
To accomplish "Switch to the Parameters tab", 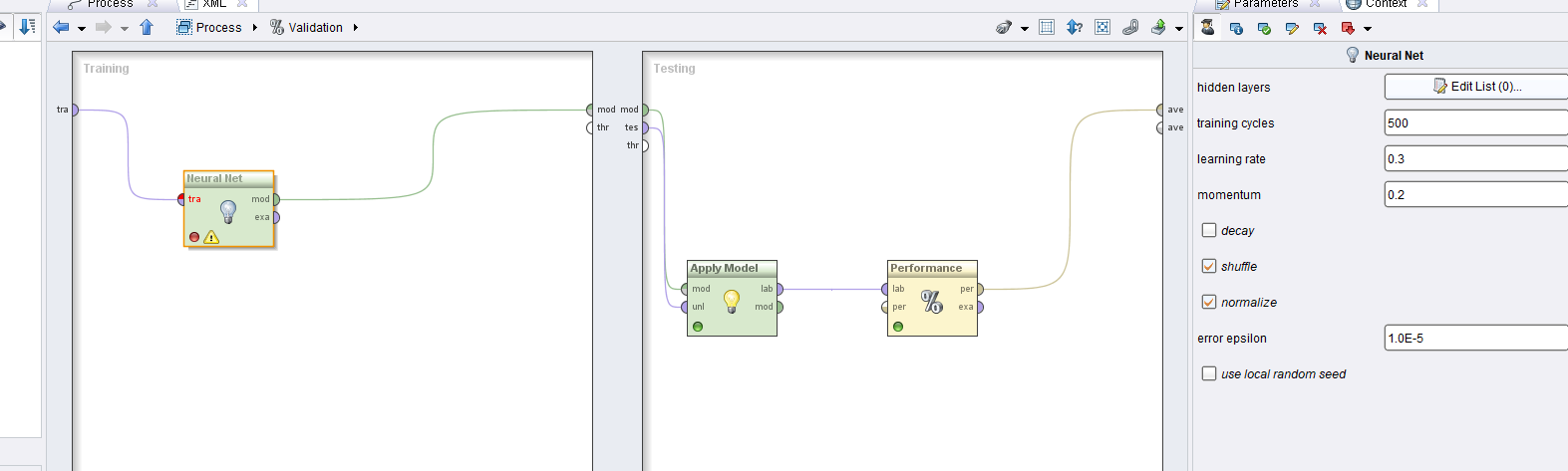I will (x=1266, y=4).
